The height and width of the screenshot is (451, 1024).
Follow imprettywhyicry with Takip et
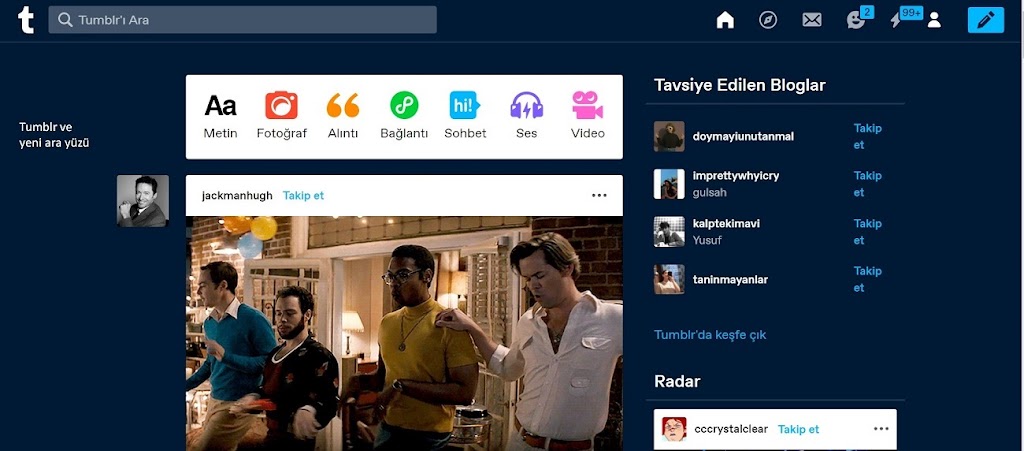868,184
